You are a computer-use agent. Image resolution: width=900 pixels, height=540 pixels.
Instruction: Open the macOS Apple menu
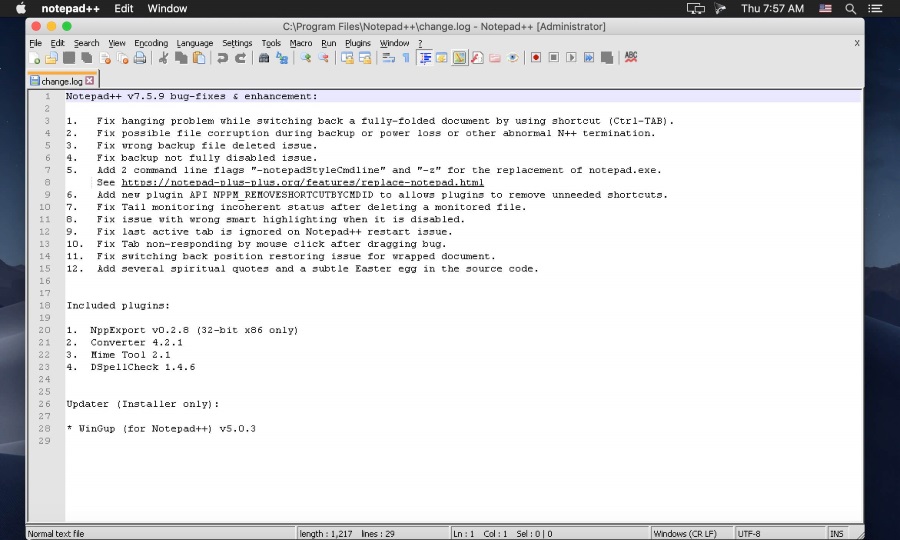tap(21, 8)
